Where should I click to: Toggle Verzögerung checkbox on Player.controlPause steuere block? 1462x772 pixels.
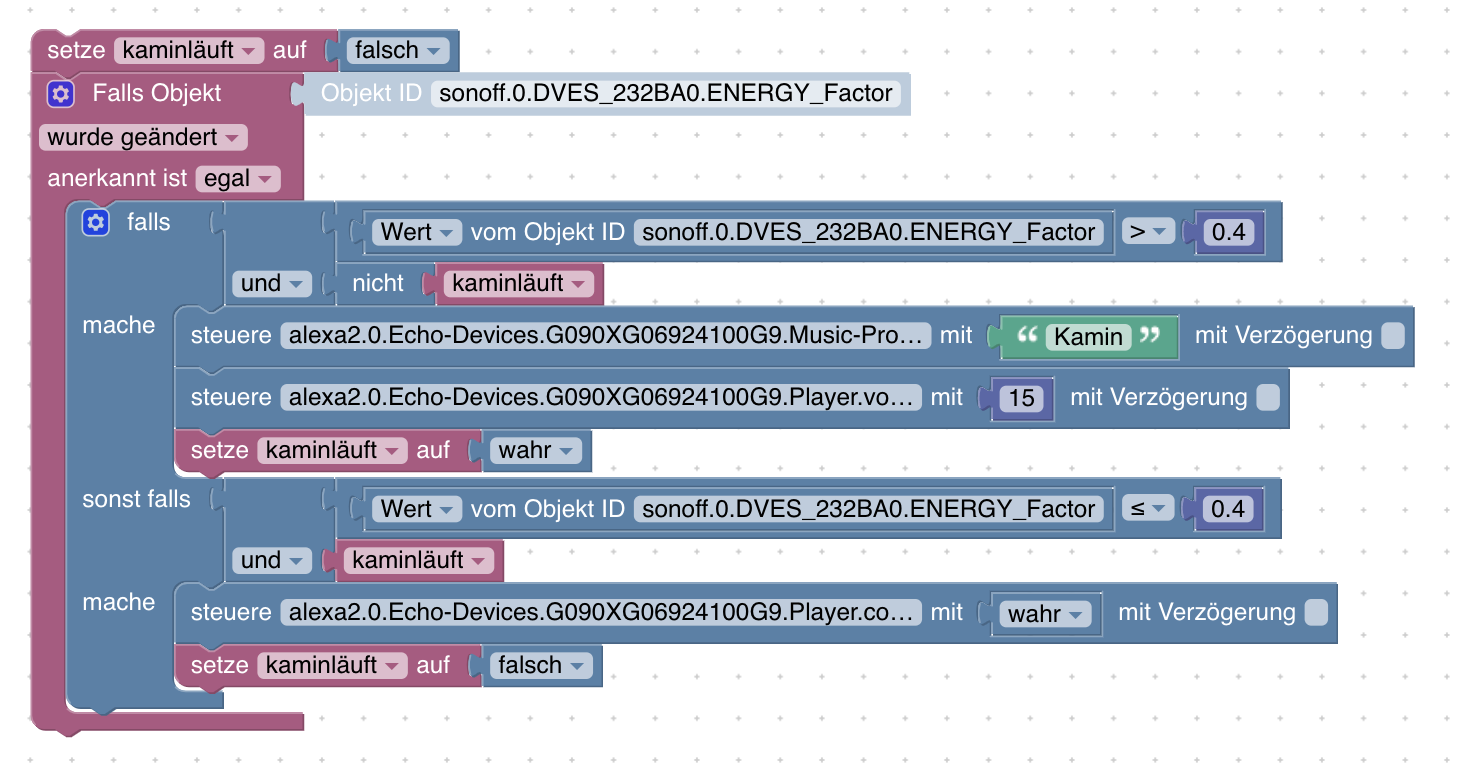point(1316,613)
